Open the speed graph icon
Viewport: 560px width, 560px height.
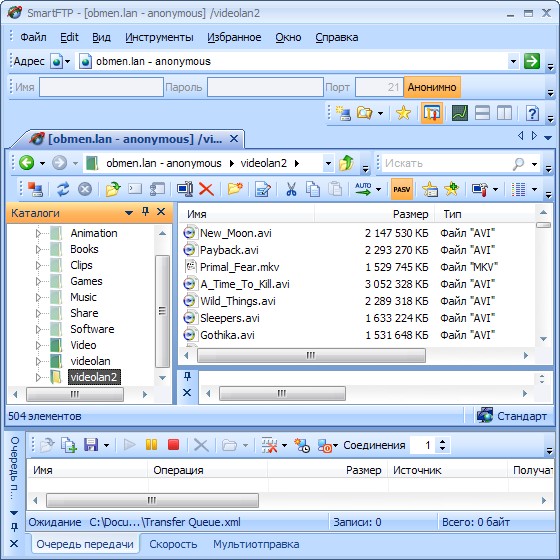tap(460, 113)
